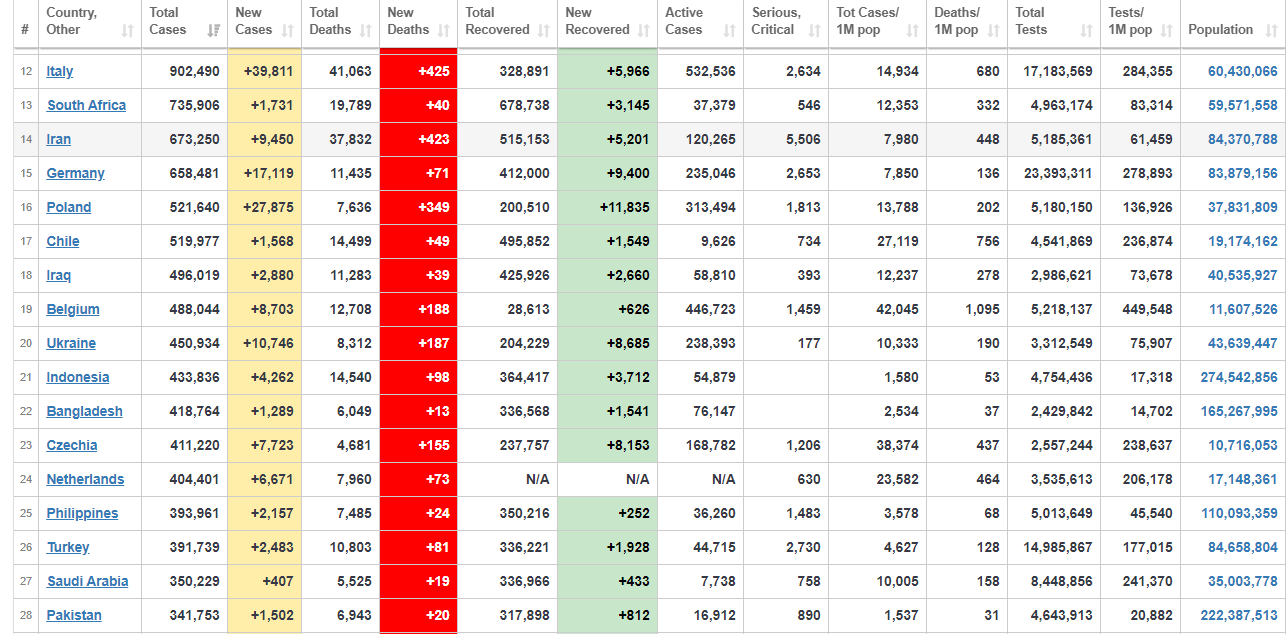Select Belgium's deaths per million 1,095
Screen dimensions: 1286x634
tap(966, 309)
